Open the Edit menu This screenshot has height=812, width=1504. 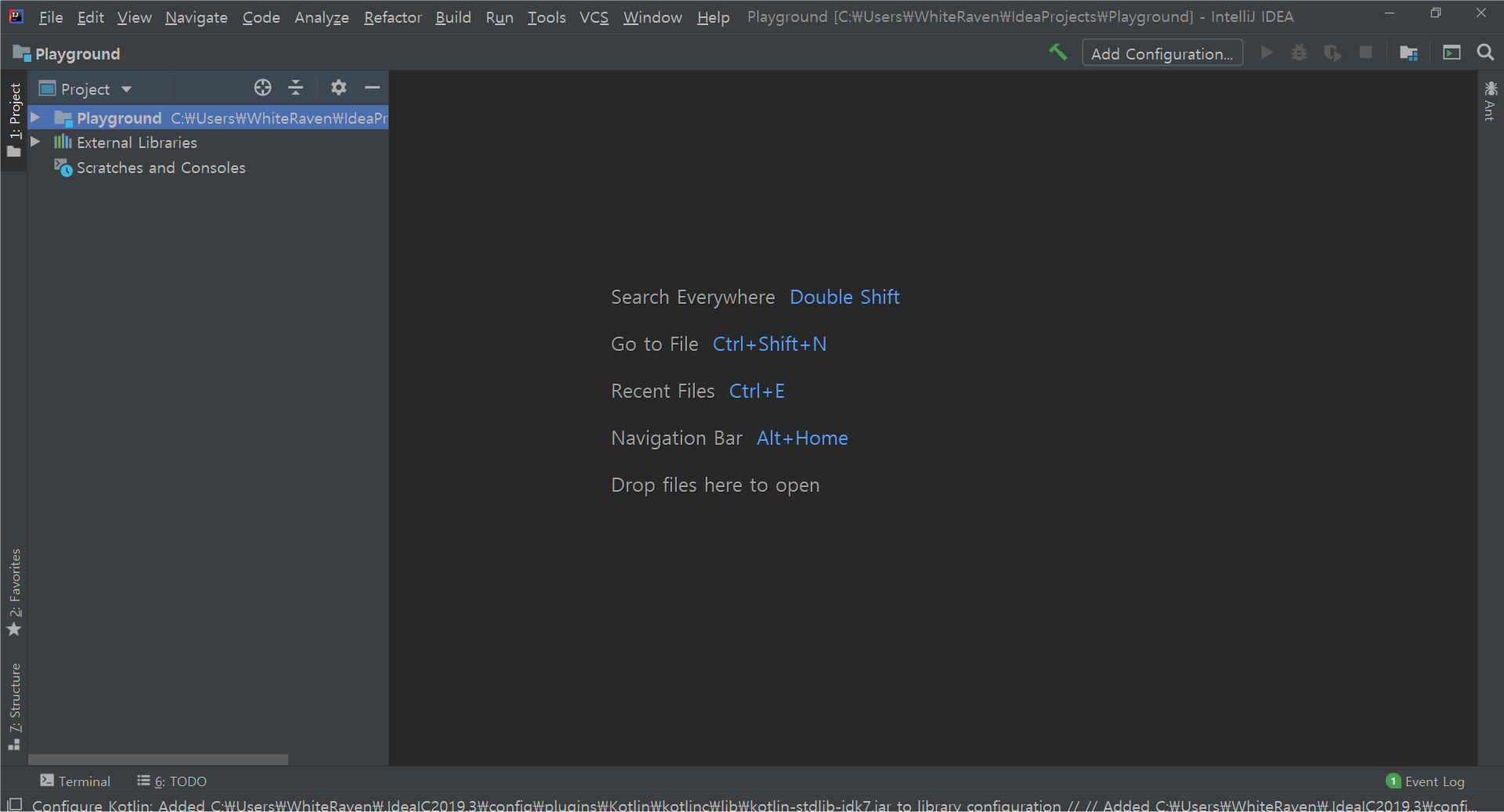90,16
